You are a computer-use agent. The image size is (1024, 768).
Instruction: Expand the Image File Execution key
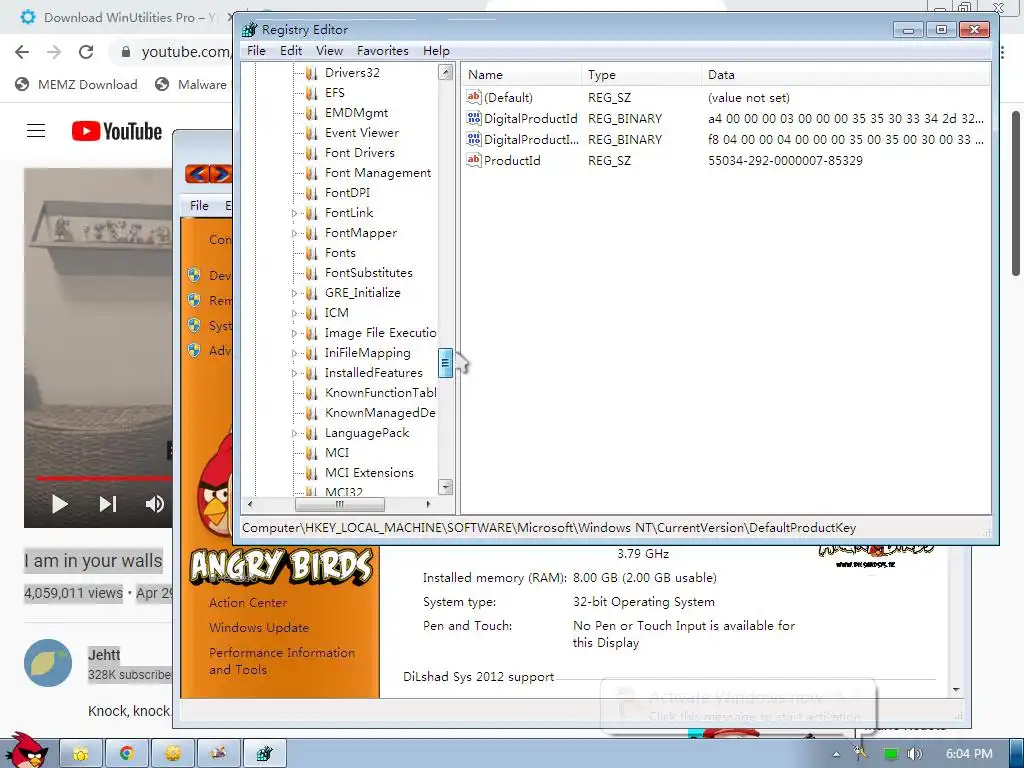click(x=294, y=334)
